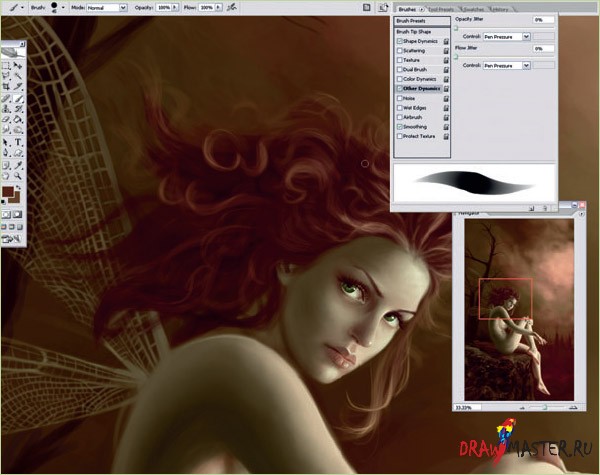Enable the Airbrush checkbox in Brushes panel

pyautogui.click(x=399, y=117)
